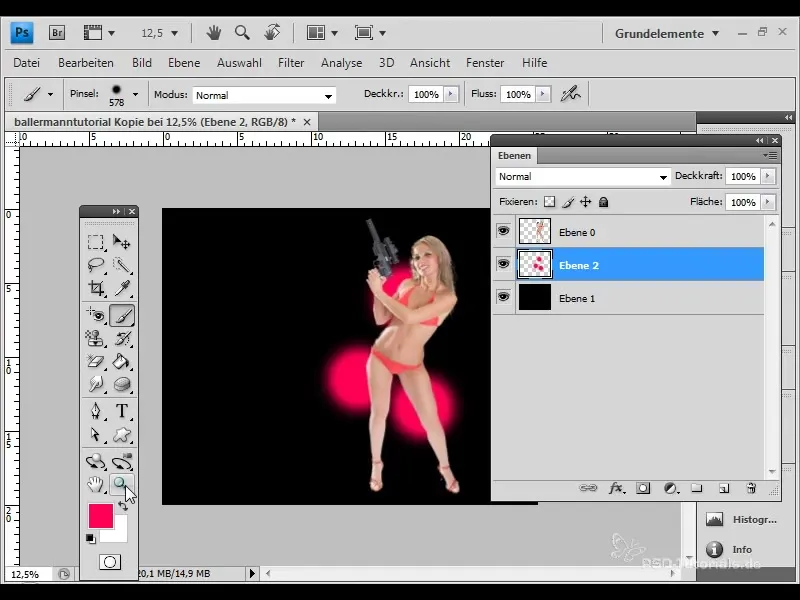Select the 3D Rotate tool
The width and height of the screenshot is (800, 600).
(x=95, y=461)
